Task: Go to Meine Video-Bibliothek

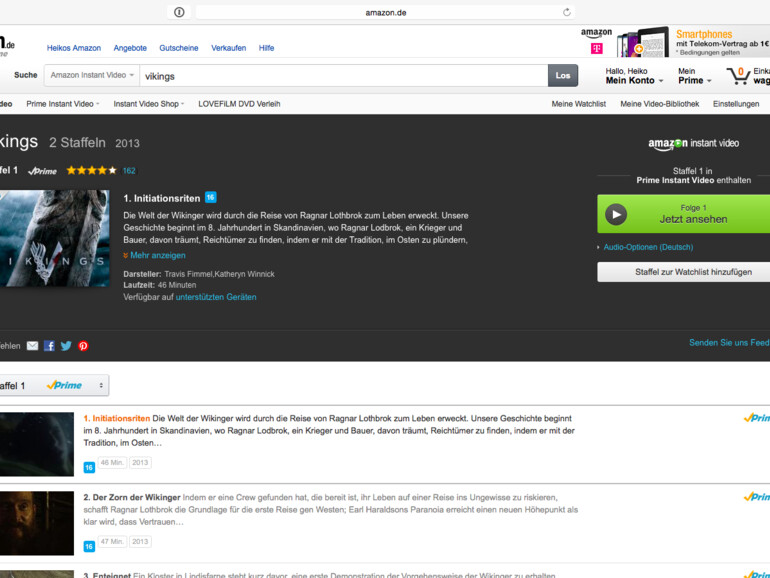Action: click(660, 104)
